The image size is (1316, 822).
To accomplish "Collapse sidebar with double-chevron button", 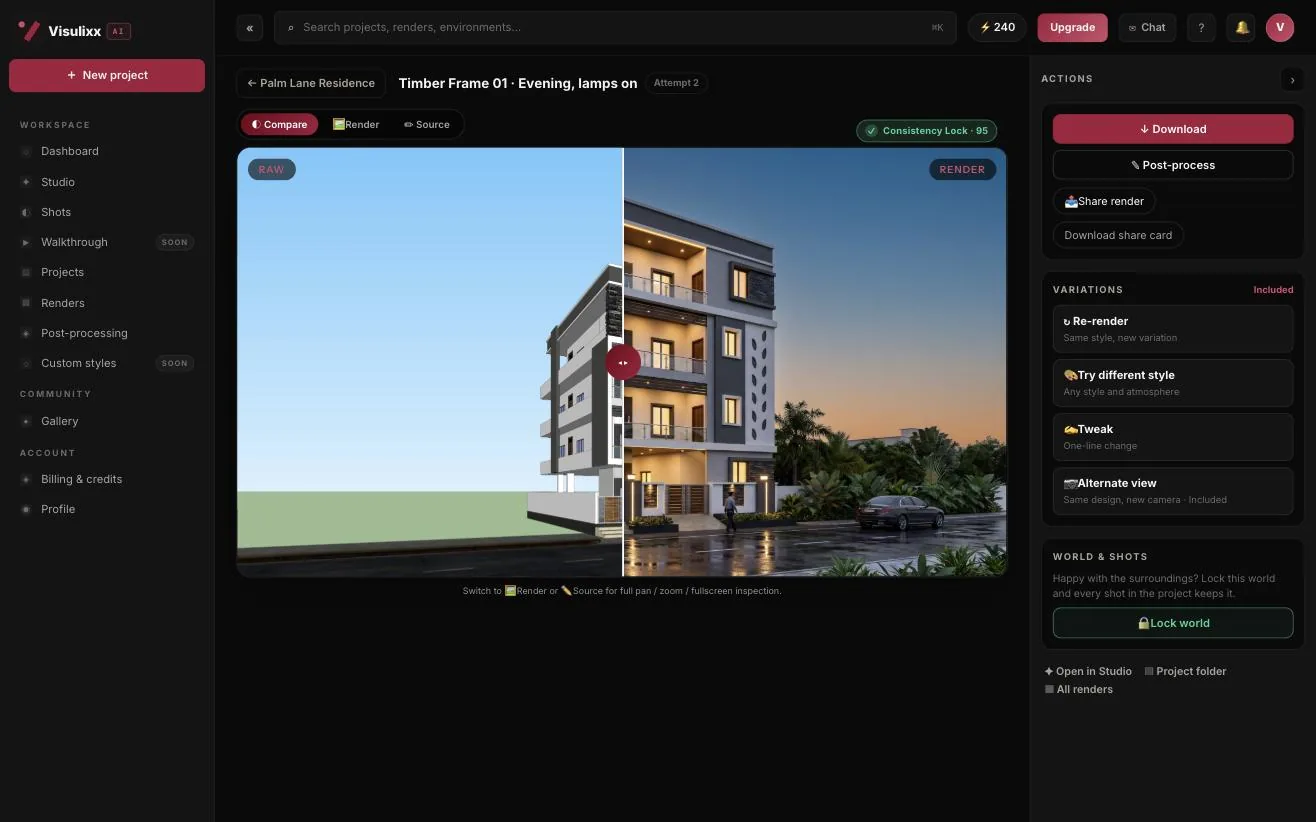I will pos(250,28).
